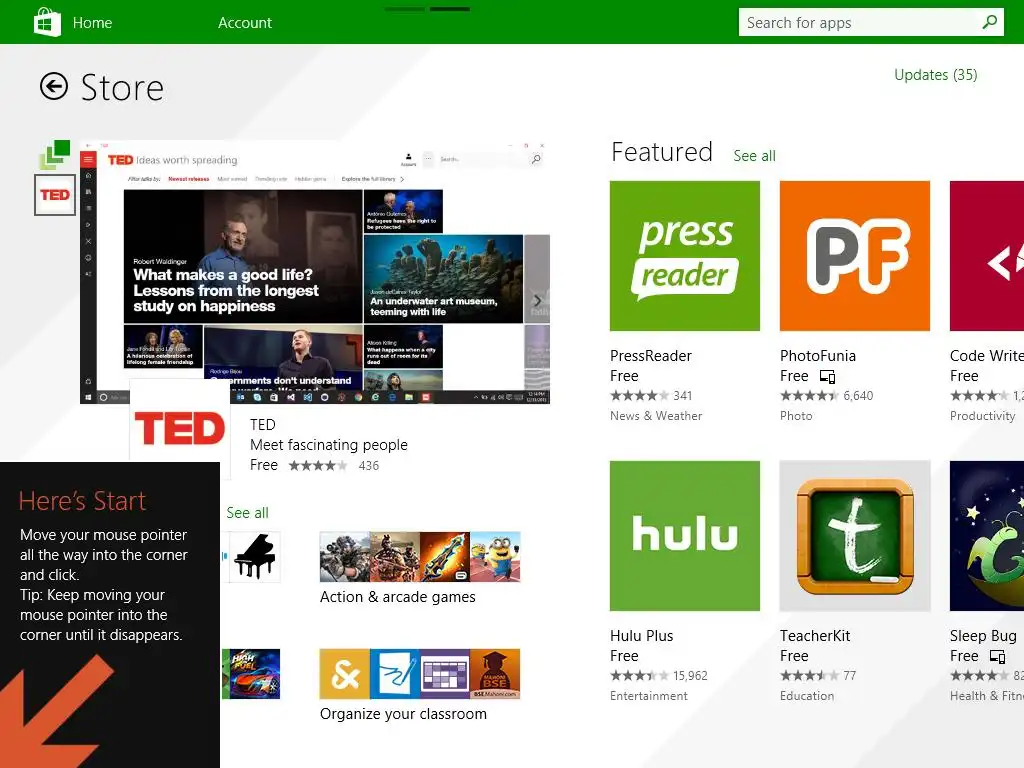Click the BSE graduation cap app thumbnail
Viewport: 1024px width, 768px height.
[496, 674]
